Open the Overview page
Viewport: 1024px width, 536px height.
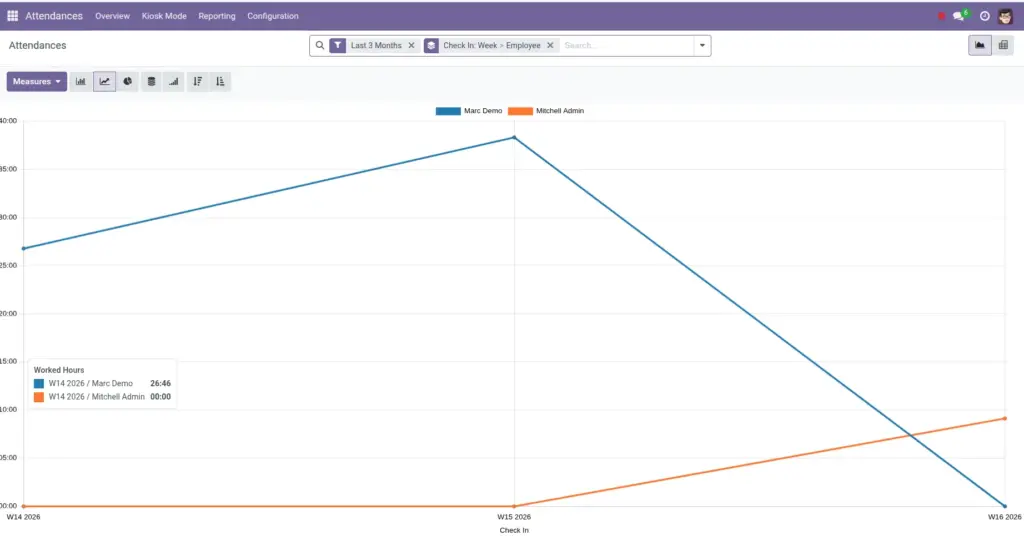pyautogui.click(x=112, y=16)
